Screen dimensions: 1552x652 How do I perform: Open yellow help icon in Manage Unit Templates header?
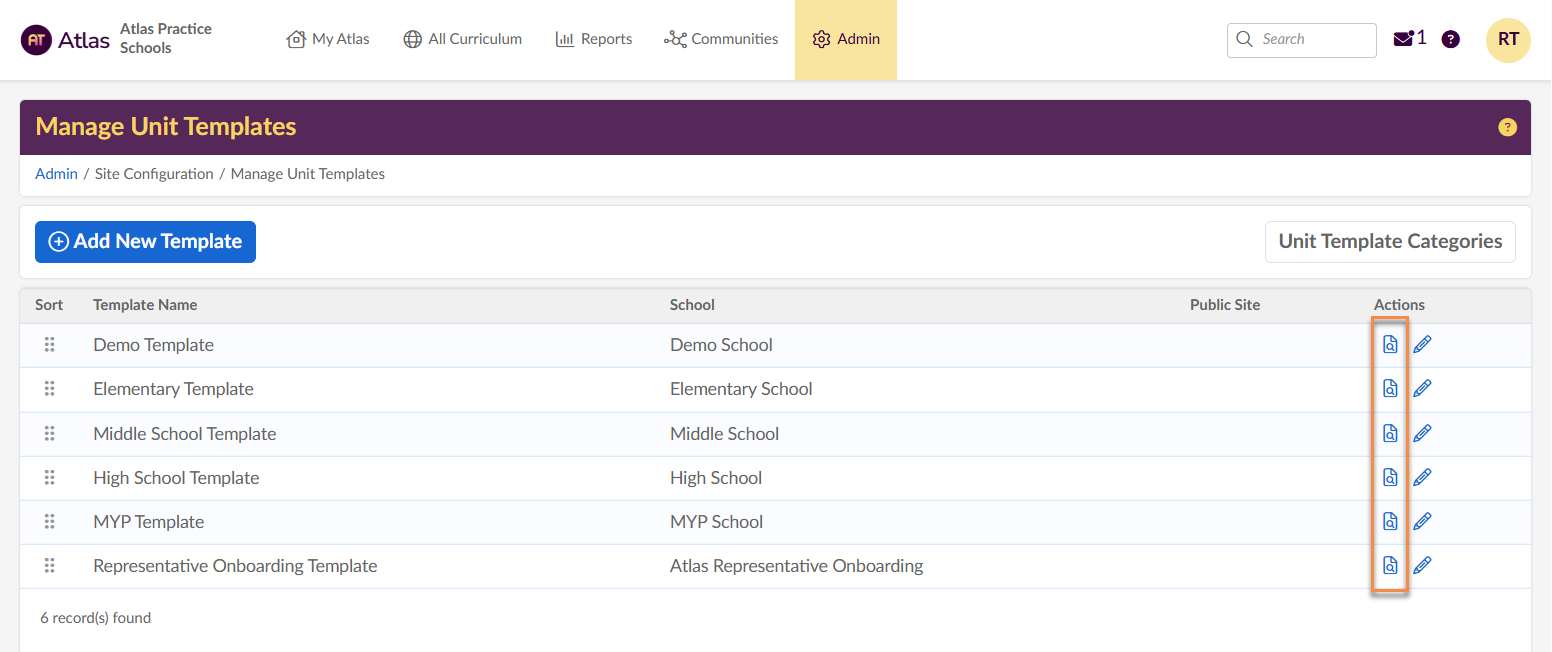click(1507, 127)
